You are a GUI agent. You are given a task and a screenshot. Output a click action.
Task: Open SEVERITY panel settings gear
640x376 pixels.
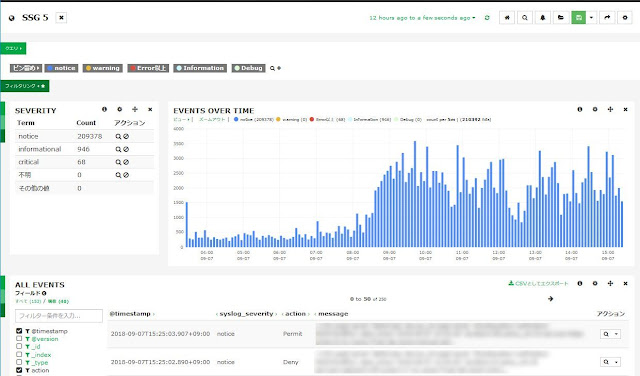(x=120, y=109)
